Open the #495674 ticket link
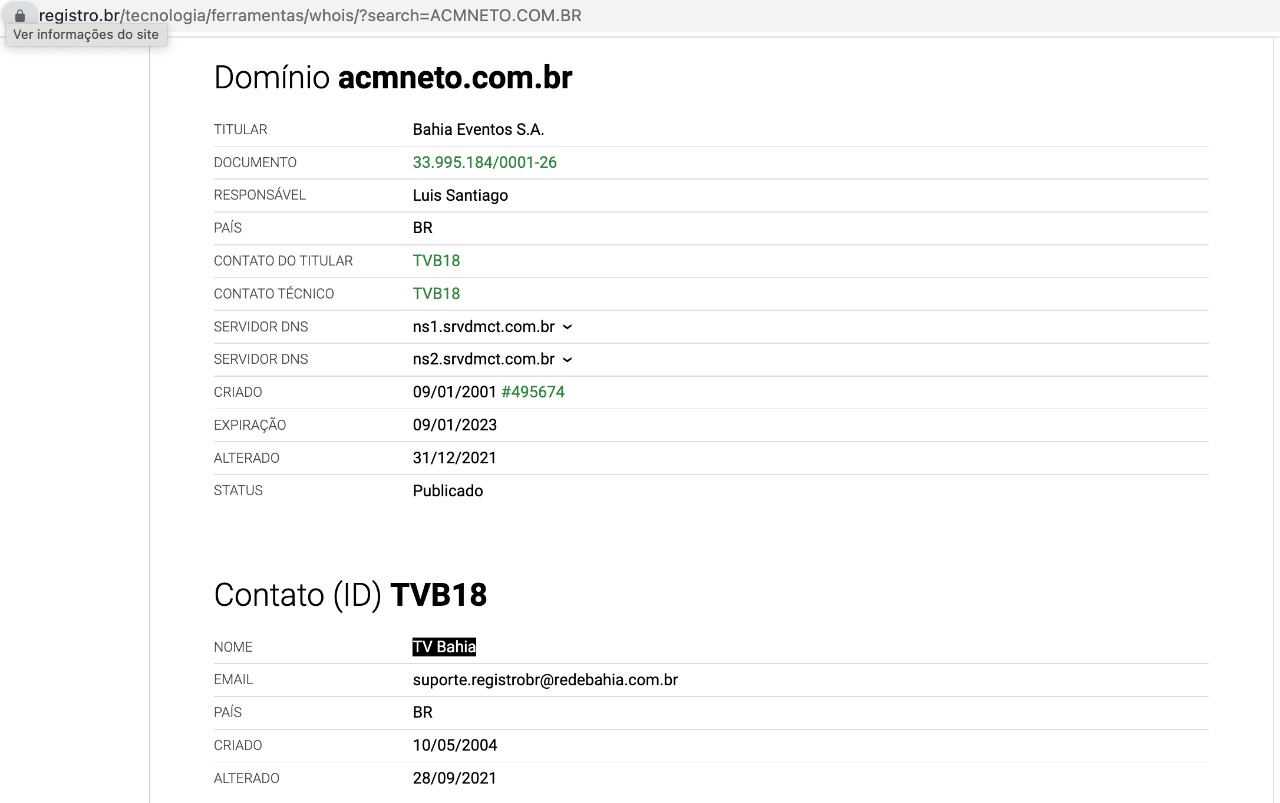 (x=532, y=392)
